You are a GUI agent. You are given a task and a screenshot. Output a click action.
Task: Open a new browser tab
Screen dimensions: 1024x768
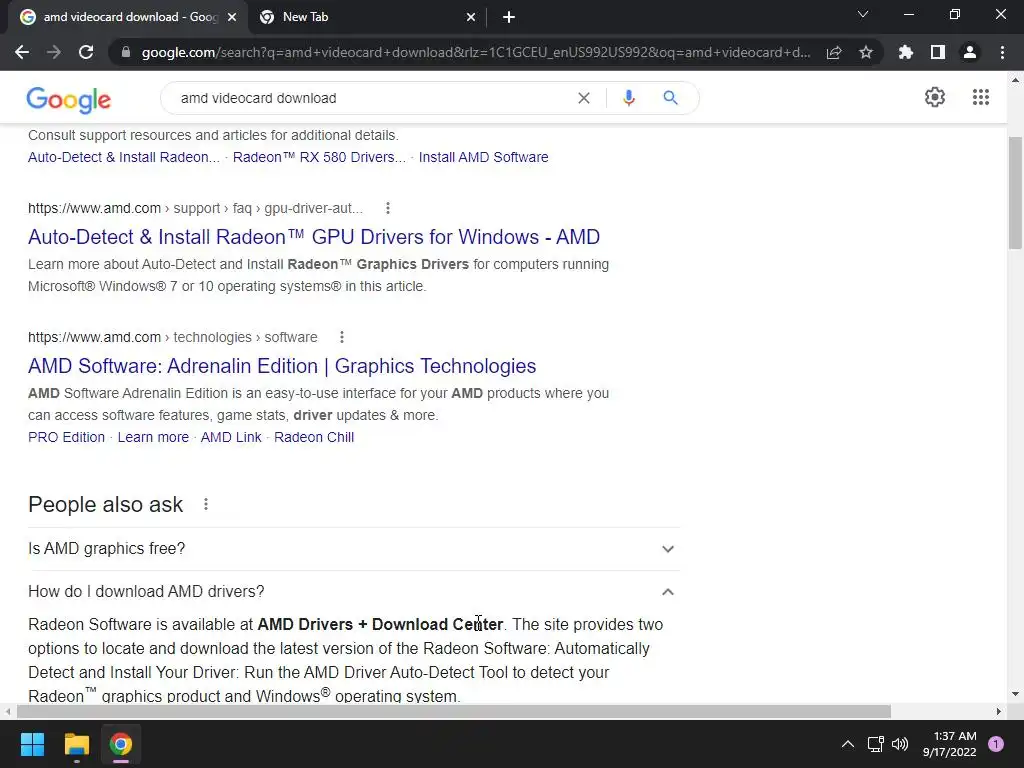coord(509,17)
